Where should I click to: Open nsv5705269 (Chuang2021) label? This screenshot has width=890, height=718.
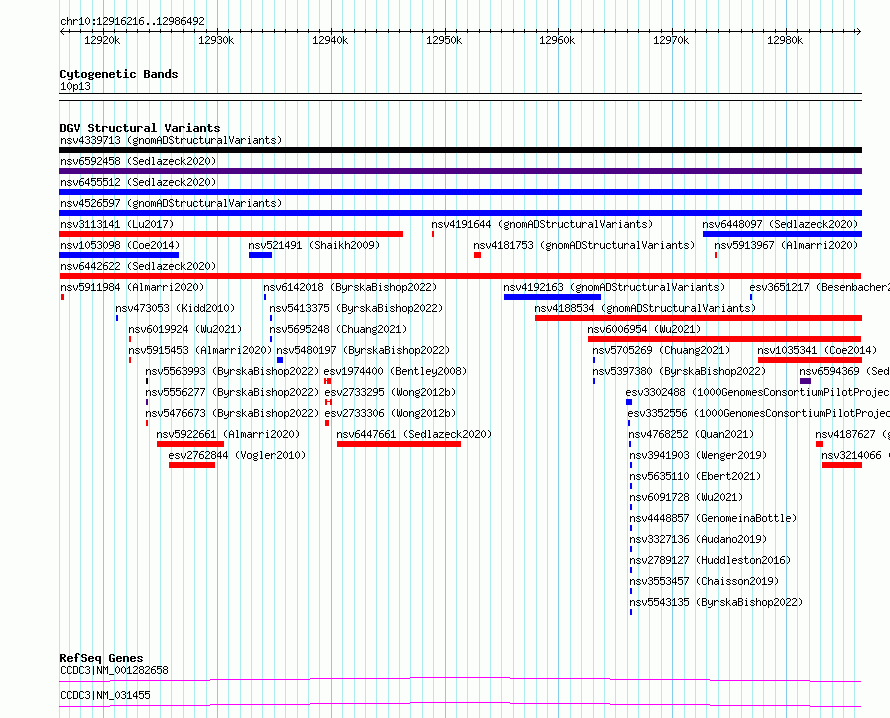pos(661,350)
